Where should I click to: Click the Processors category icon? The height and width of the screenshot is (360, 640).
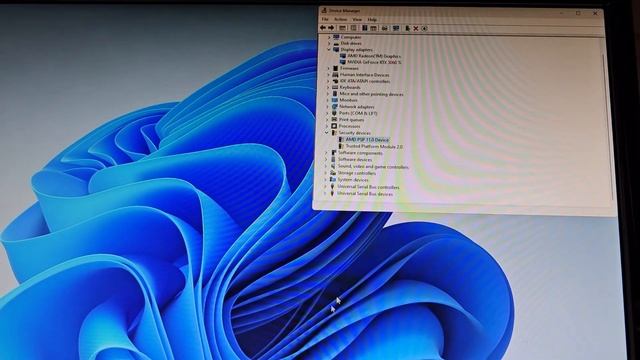pos(334,126)
